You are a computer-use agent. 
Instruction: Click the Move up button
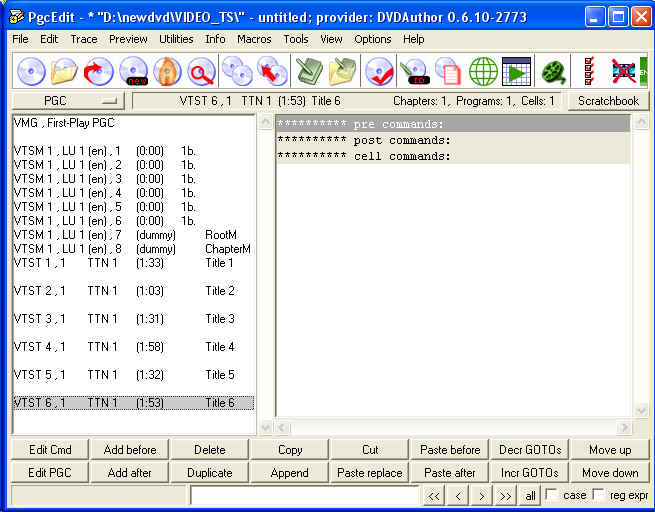tap(610, 450)
